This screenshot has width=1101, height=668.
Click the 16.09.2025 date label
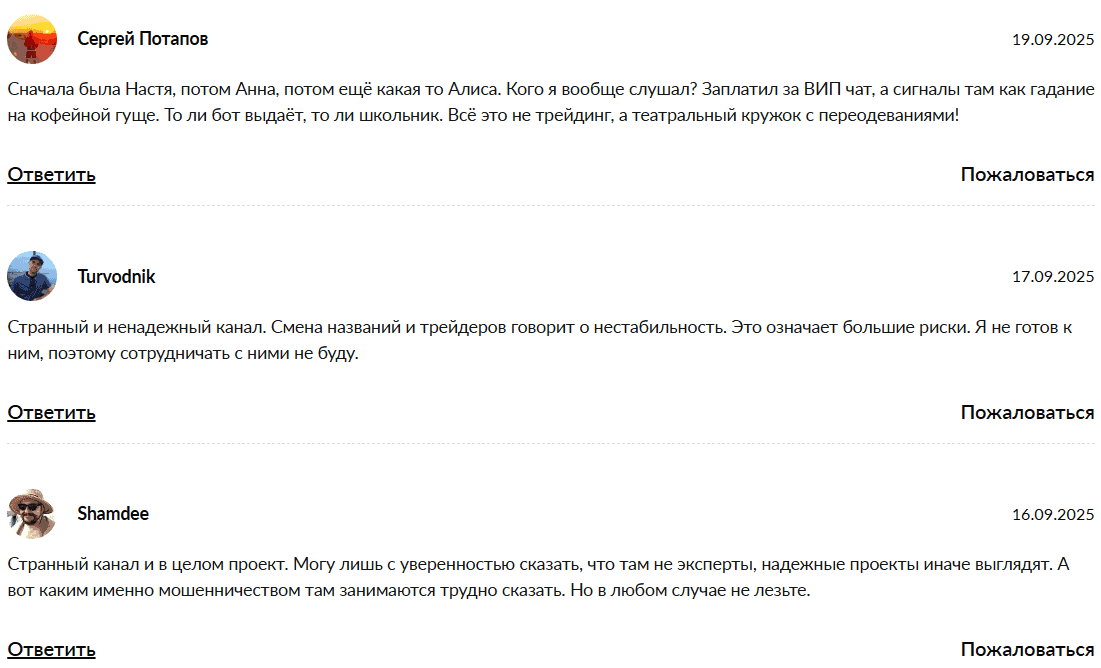point(1053,515)
